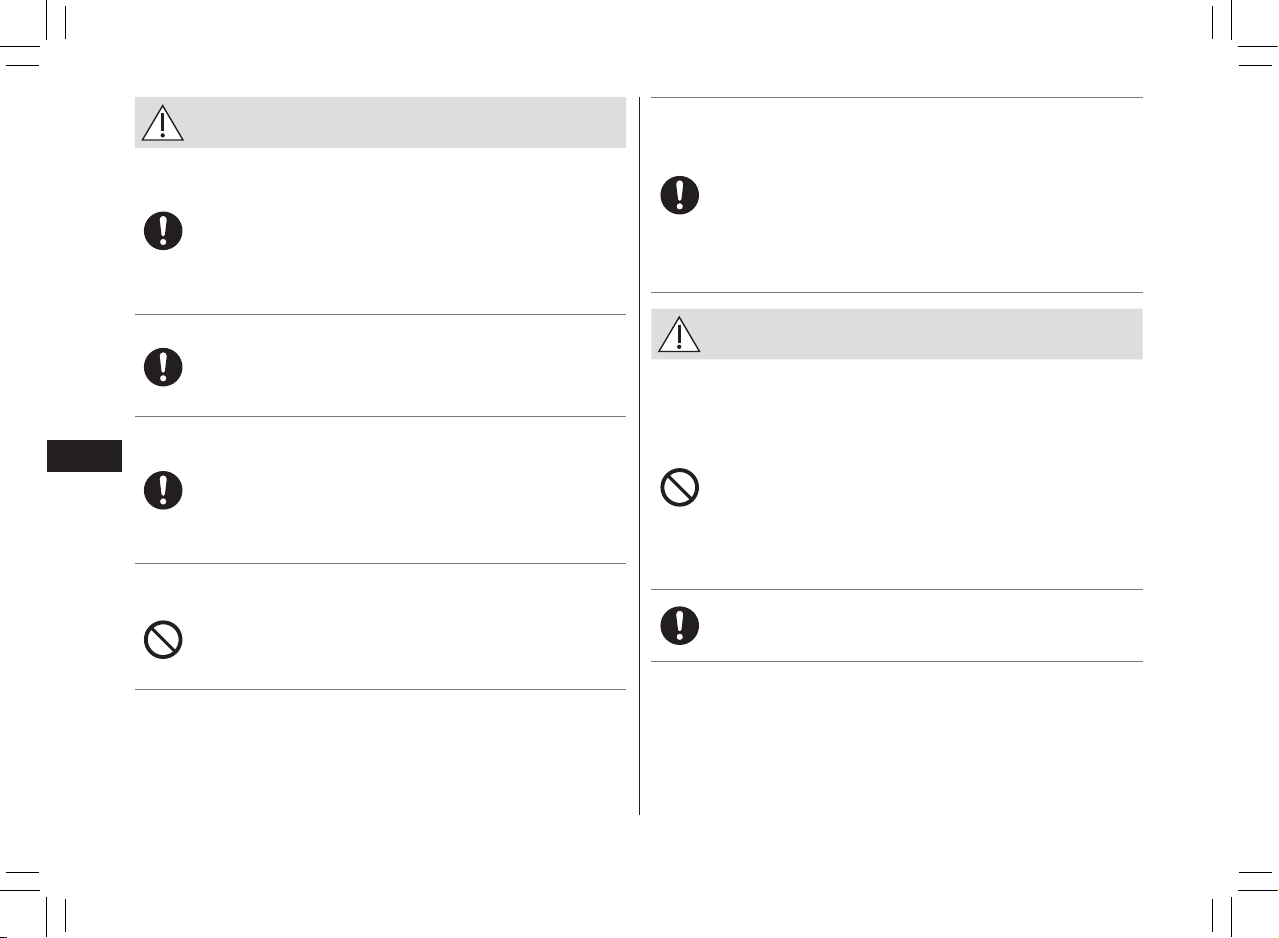The width and height of the screenshot is (1279, 938).
Task: Click the prohibition circle icon in left column
Action: [163, 639]
